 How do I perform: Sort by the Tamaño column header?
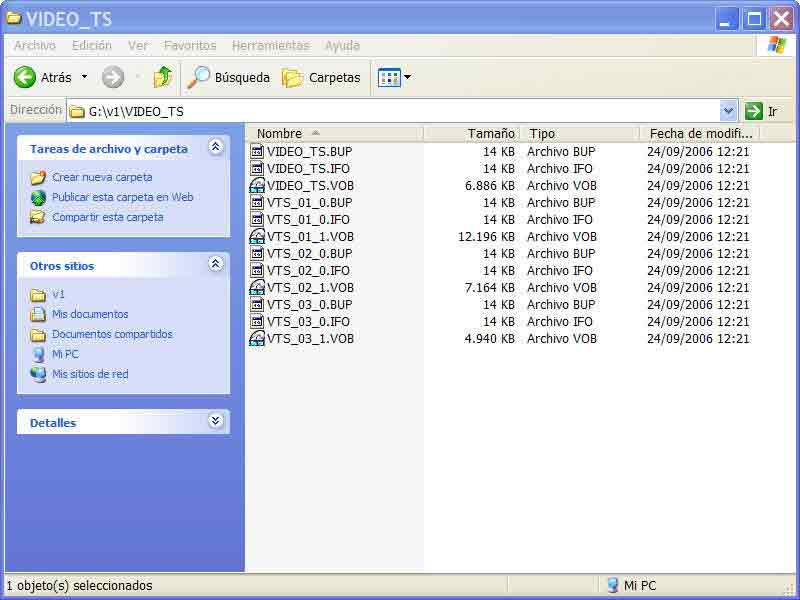(472, 133)
